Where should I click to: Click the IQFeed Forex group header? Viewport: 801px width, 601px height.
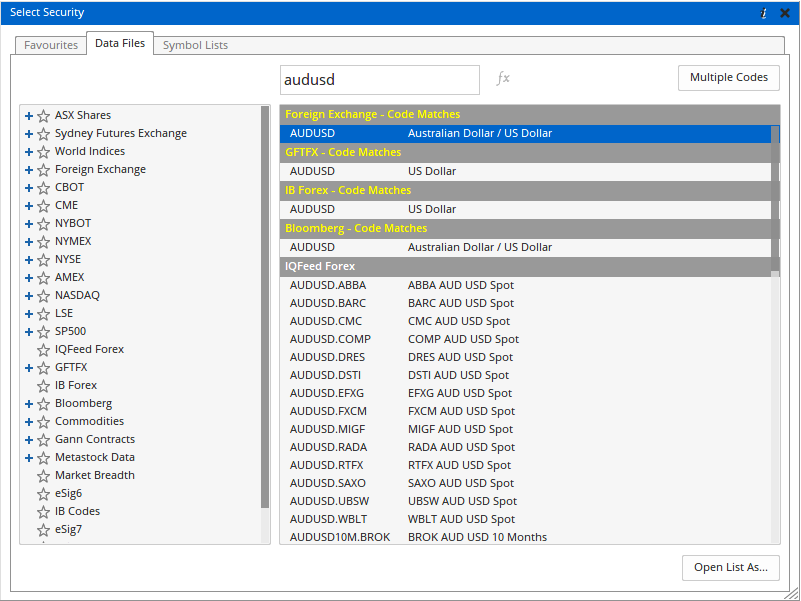[x=526, y=266]
